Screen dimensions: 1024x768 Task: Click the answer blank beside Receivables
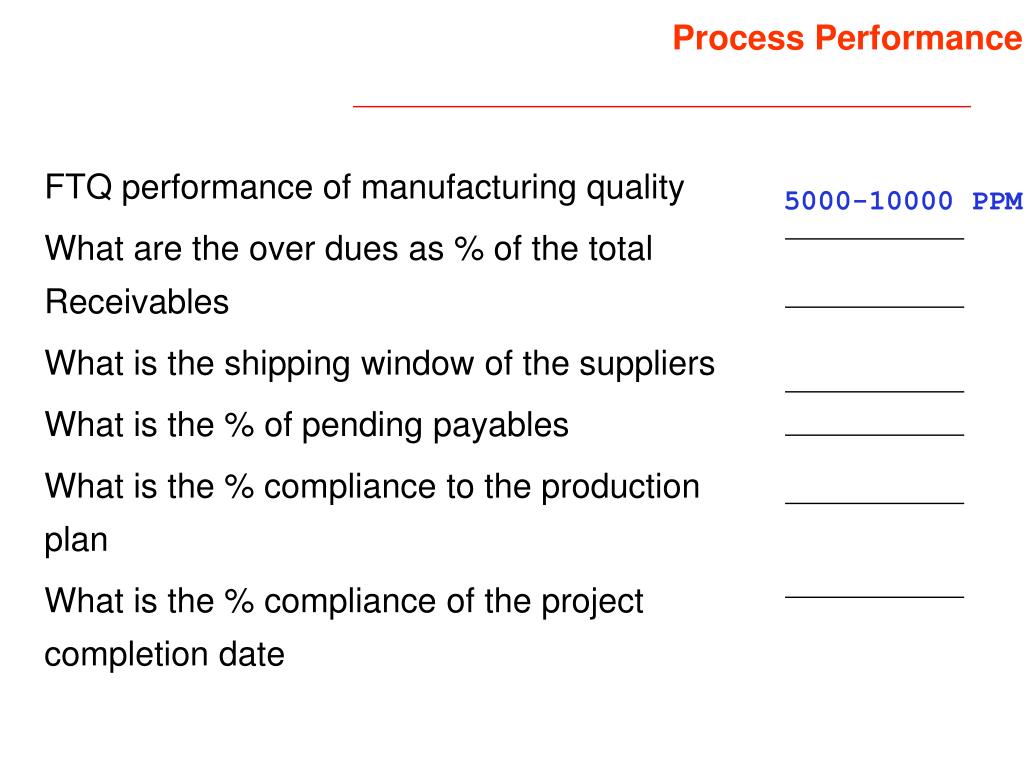(x=874, y=306)
